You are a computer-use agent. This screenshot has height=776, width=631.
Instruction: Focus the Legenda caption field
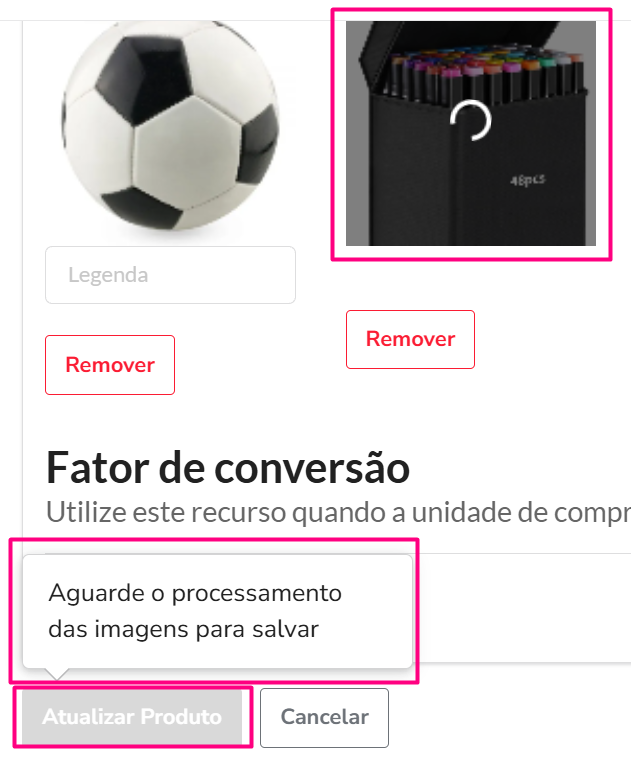170,275
